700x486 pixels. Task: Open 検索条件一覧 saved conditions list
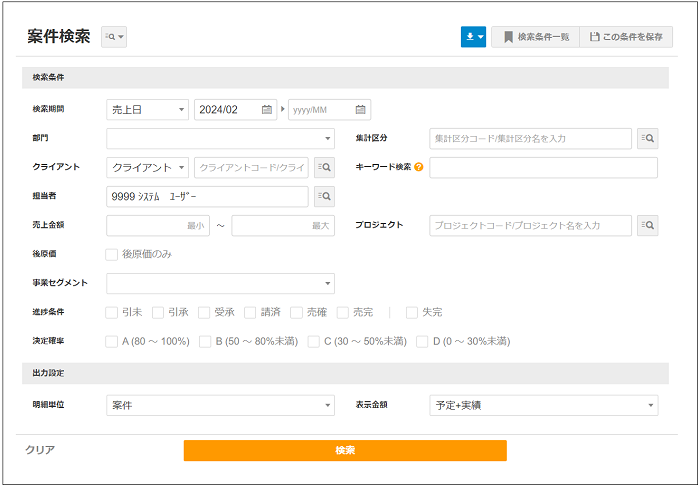pos(535,37)
